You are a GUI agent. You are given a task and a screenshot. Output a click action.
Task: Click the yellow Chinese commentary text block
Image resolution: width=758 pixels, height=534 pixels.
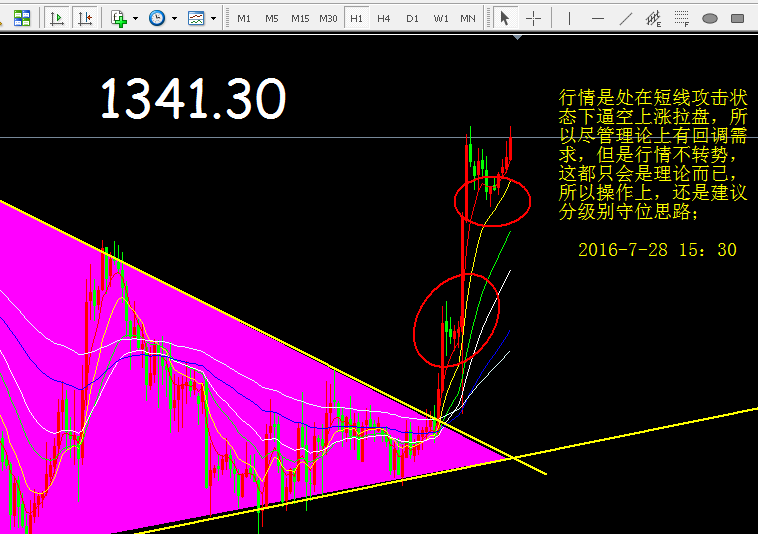[x=653, y=154]
